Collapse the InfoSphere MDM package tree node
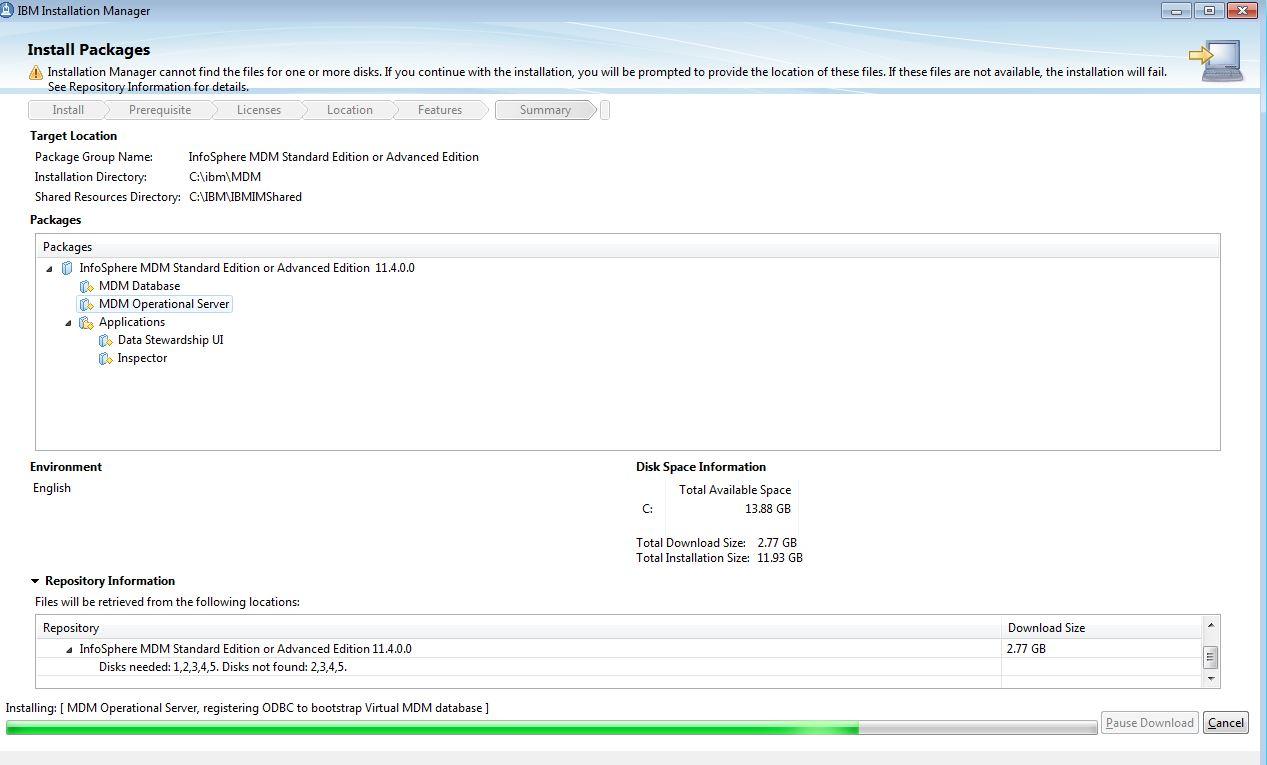Image resolution: width=1267 pixels, height=765 pixels. click(x=49, y=268)
